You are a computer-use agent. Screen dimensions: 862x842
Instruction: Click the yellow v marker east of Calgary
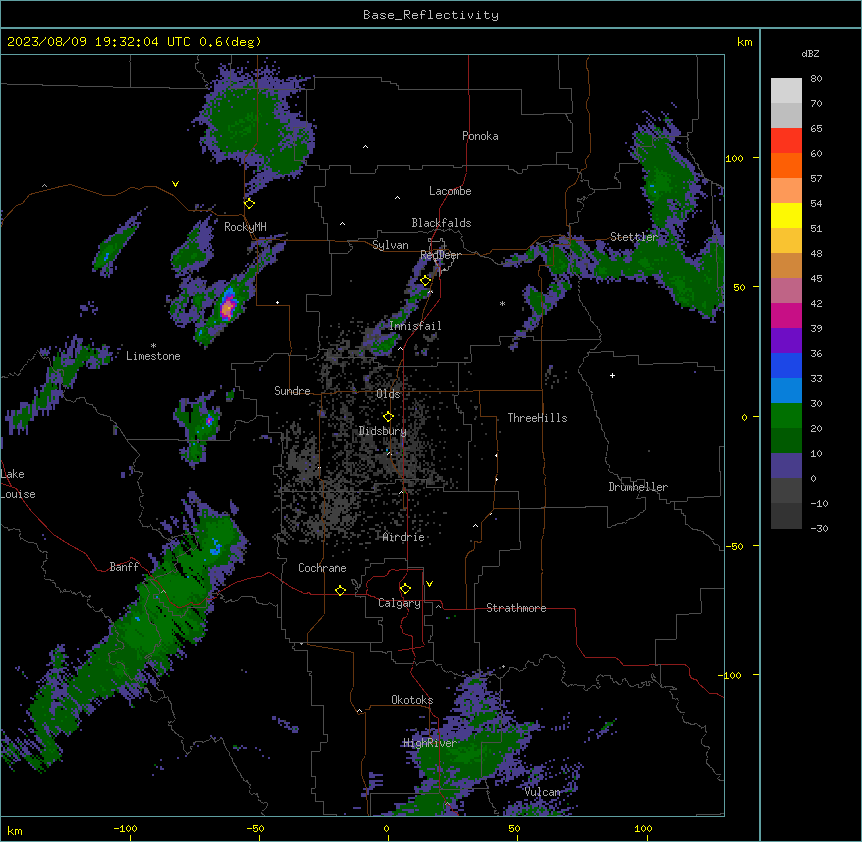[429, 584]
